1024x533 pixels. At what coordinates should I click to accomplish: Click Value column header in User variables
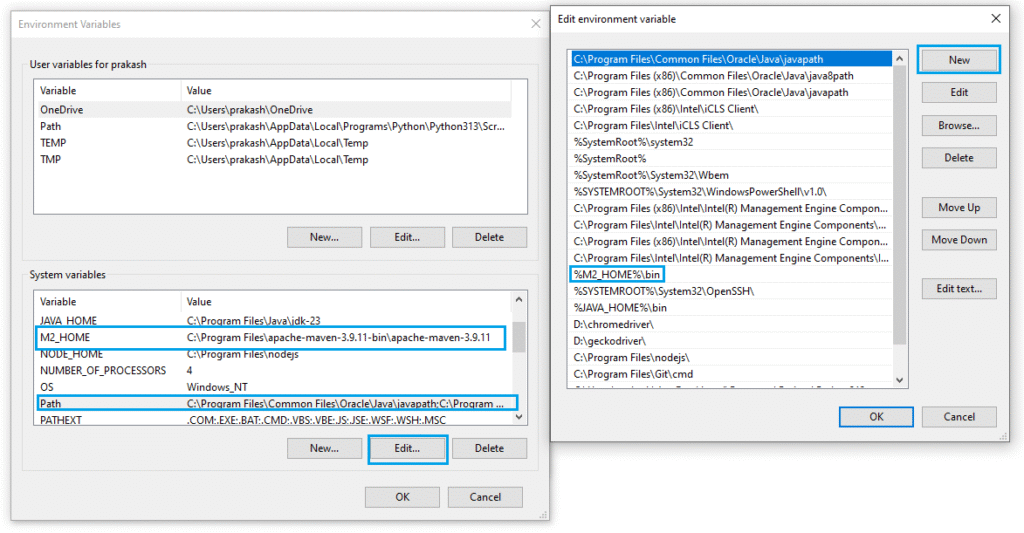coord(346,91)
